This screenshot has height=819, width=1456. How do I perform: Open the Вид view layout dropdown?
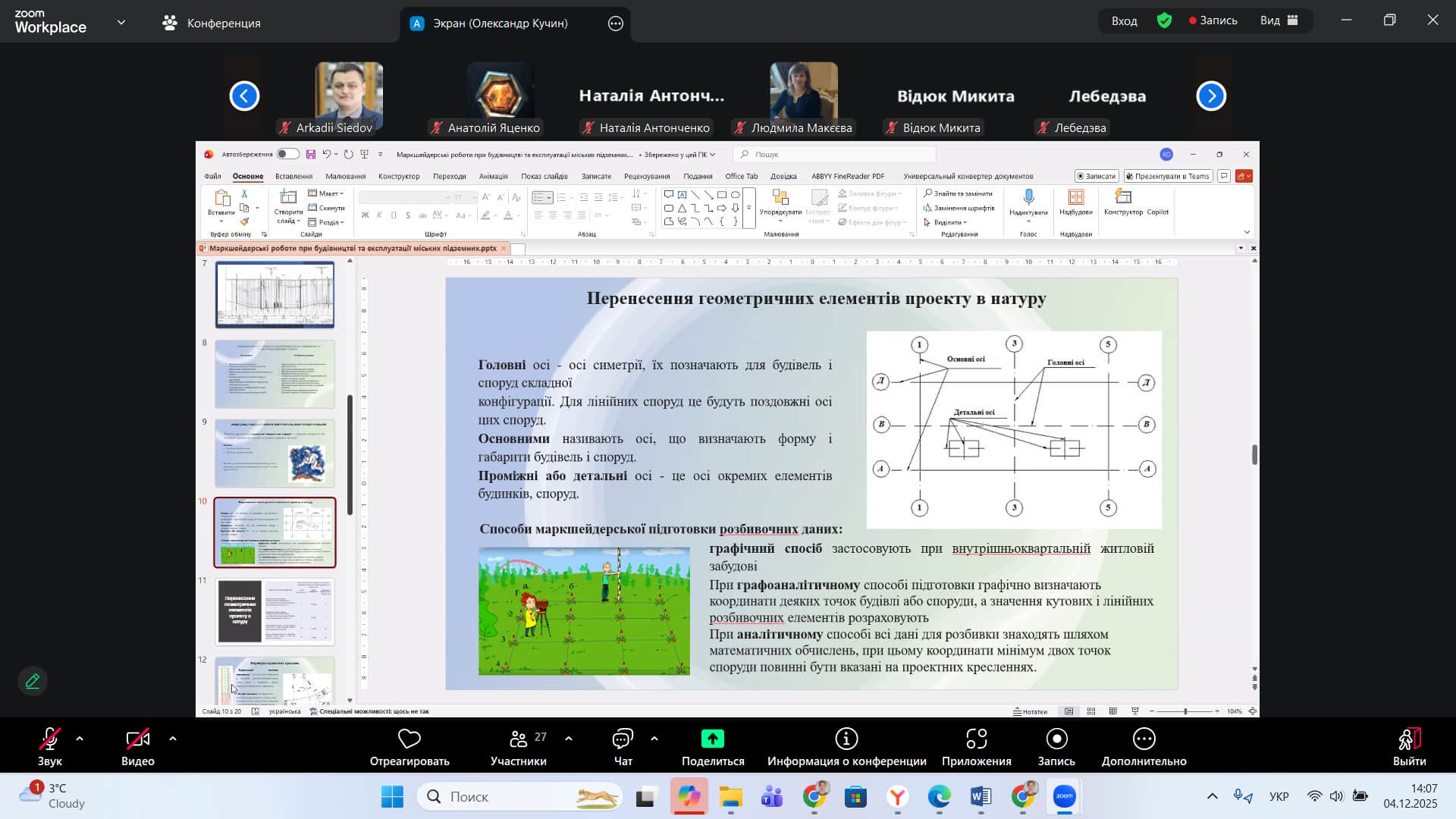tap(1280, 20)
